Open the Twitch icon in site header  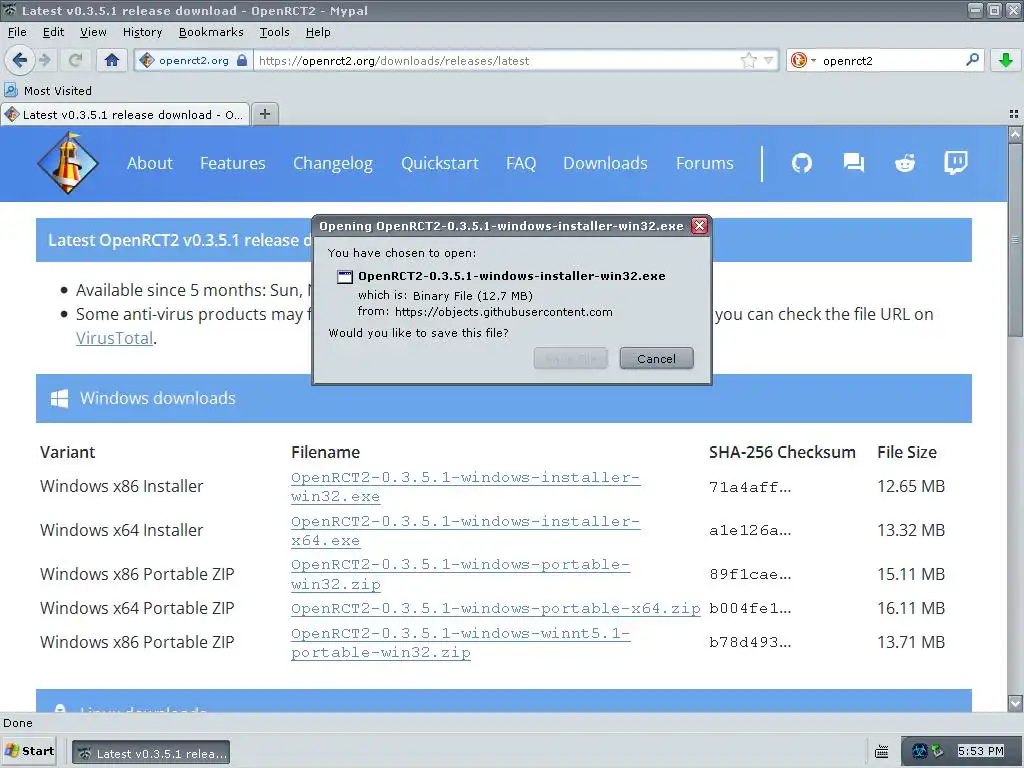(x=955, y=163)
